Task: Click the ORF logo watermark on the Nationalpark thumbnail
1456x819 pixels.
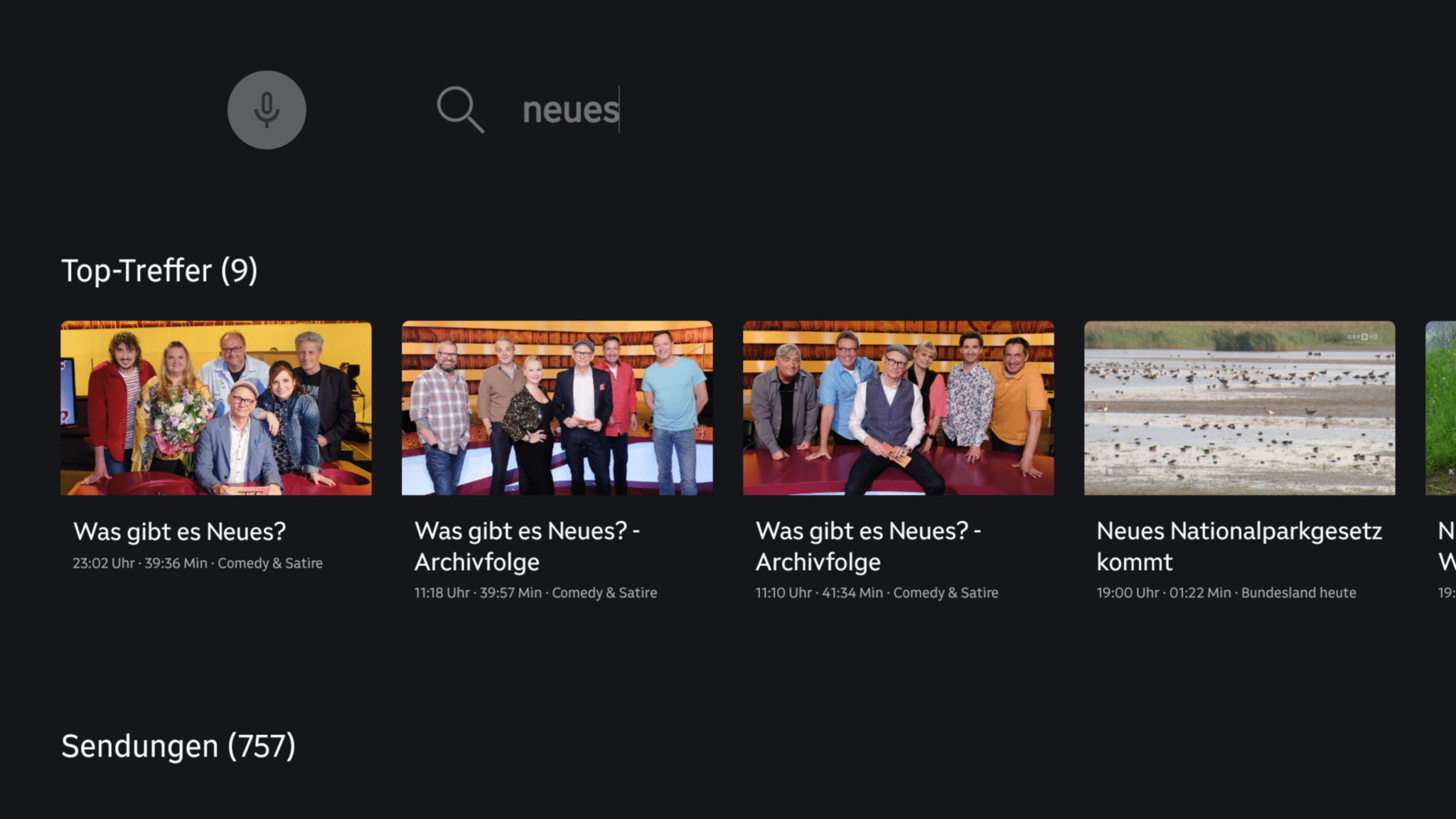Action: click(1361, 337)
